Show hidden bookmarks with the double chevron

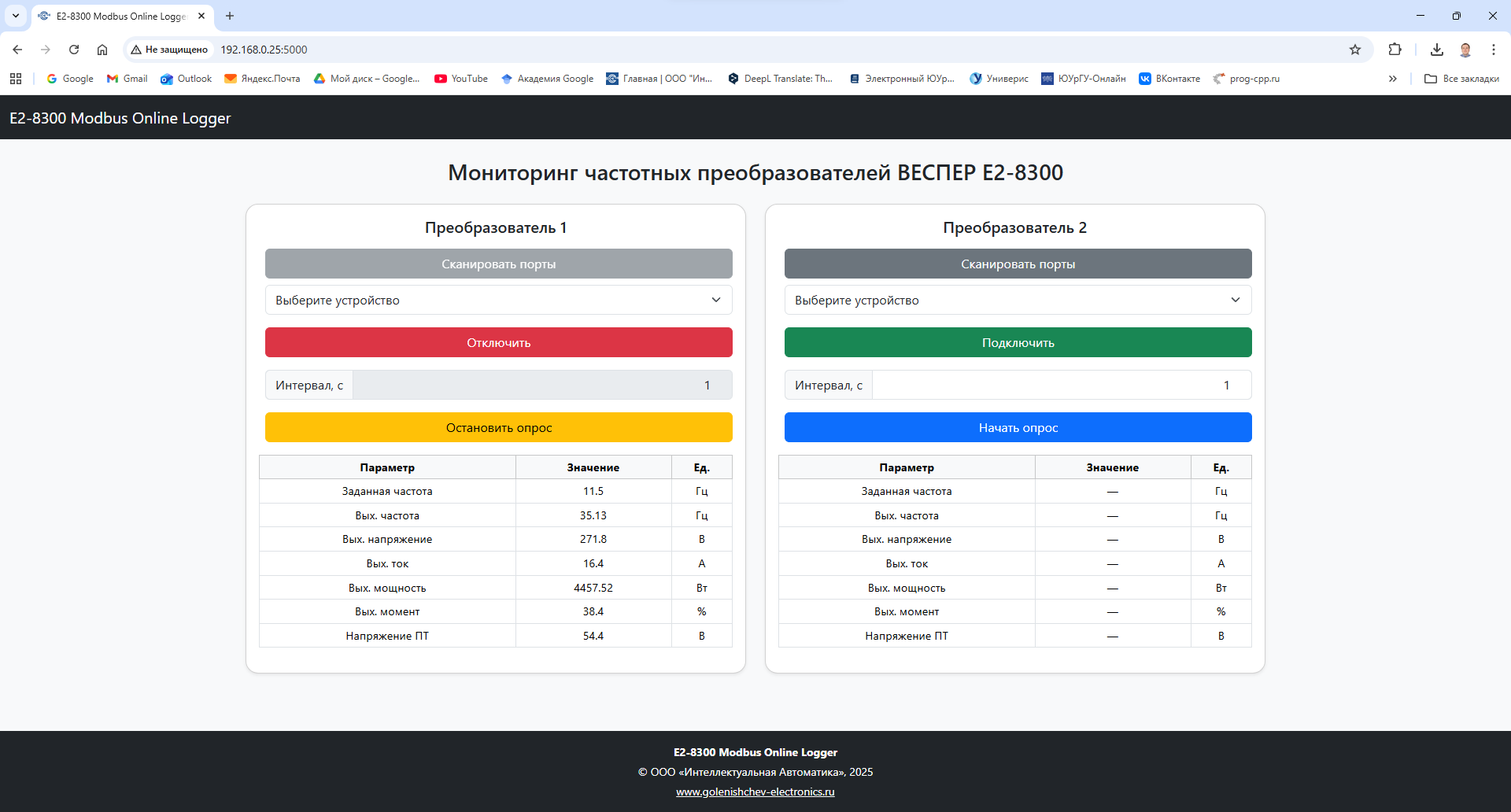[x=1392, y=79]
